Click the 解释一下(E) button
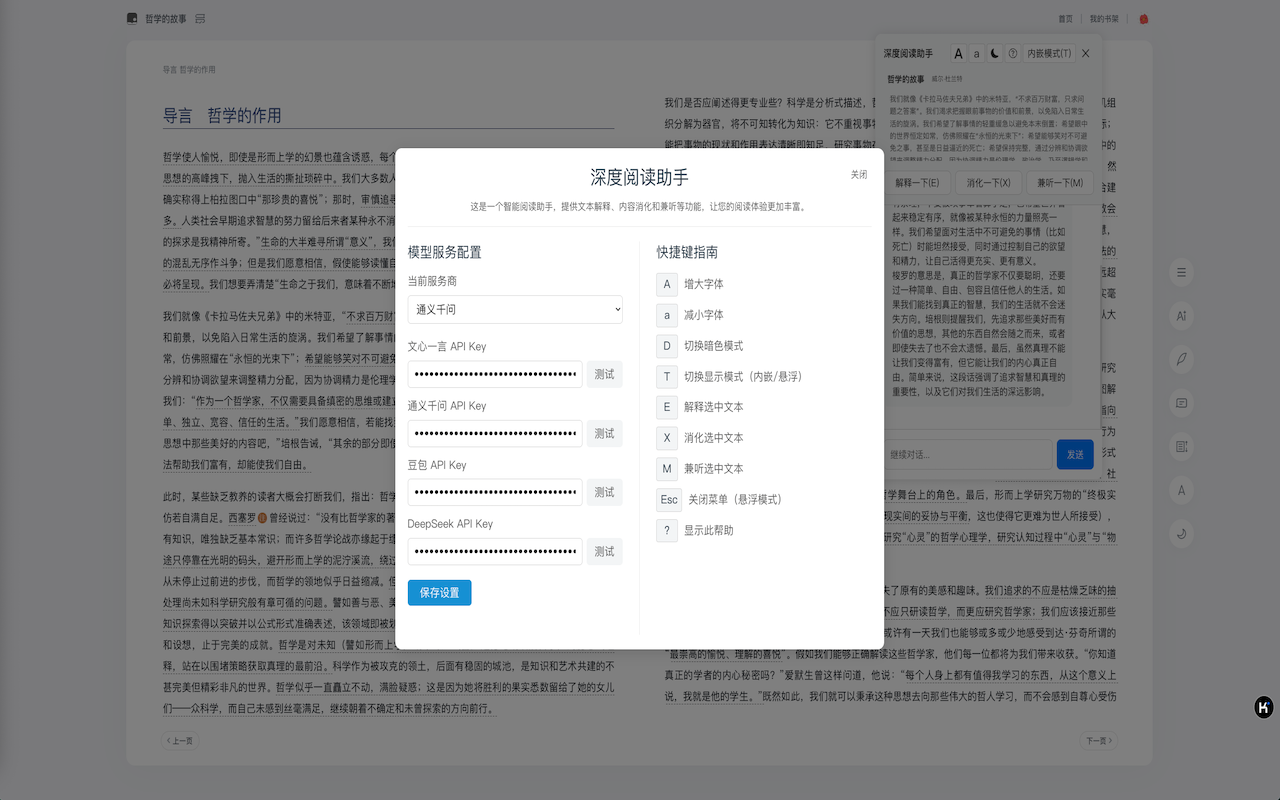1280x800 pixels. [x=917, y=183]
